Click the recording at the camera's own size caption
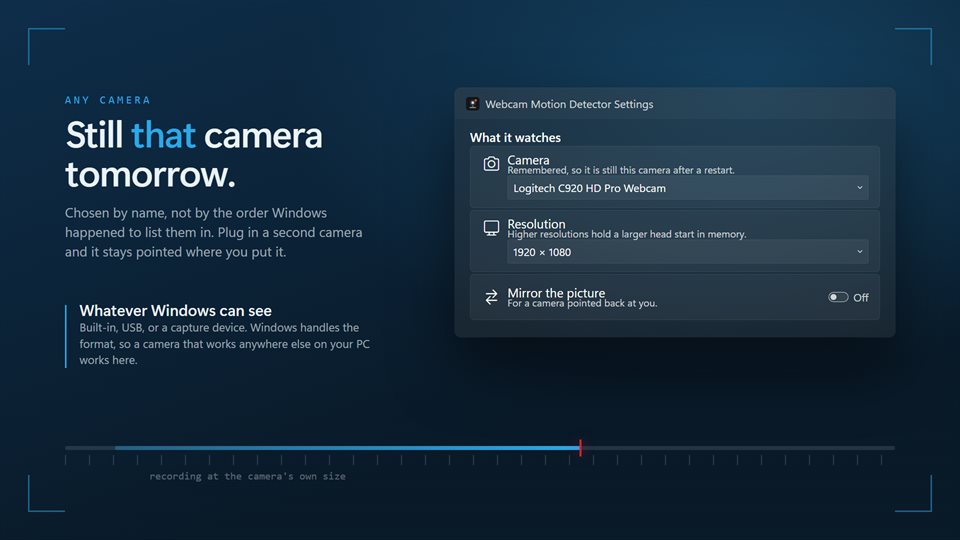This screenshot has height=540, width=960. pyautogui.click(x=247, y=476)
